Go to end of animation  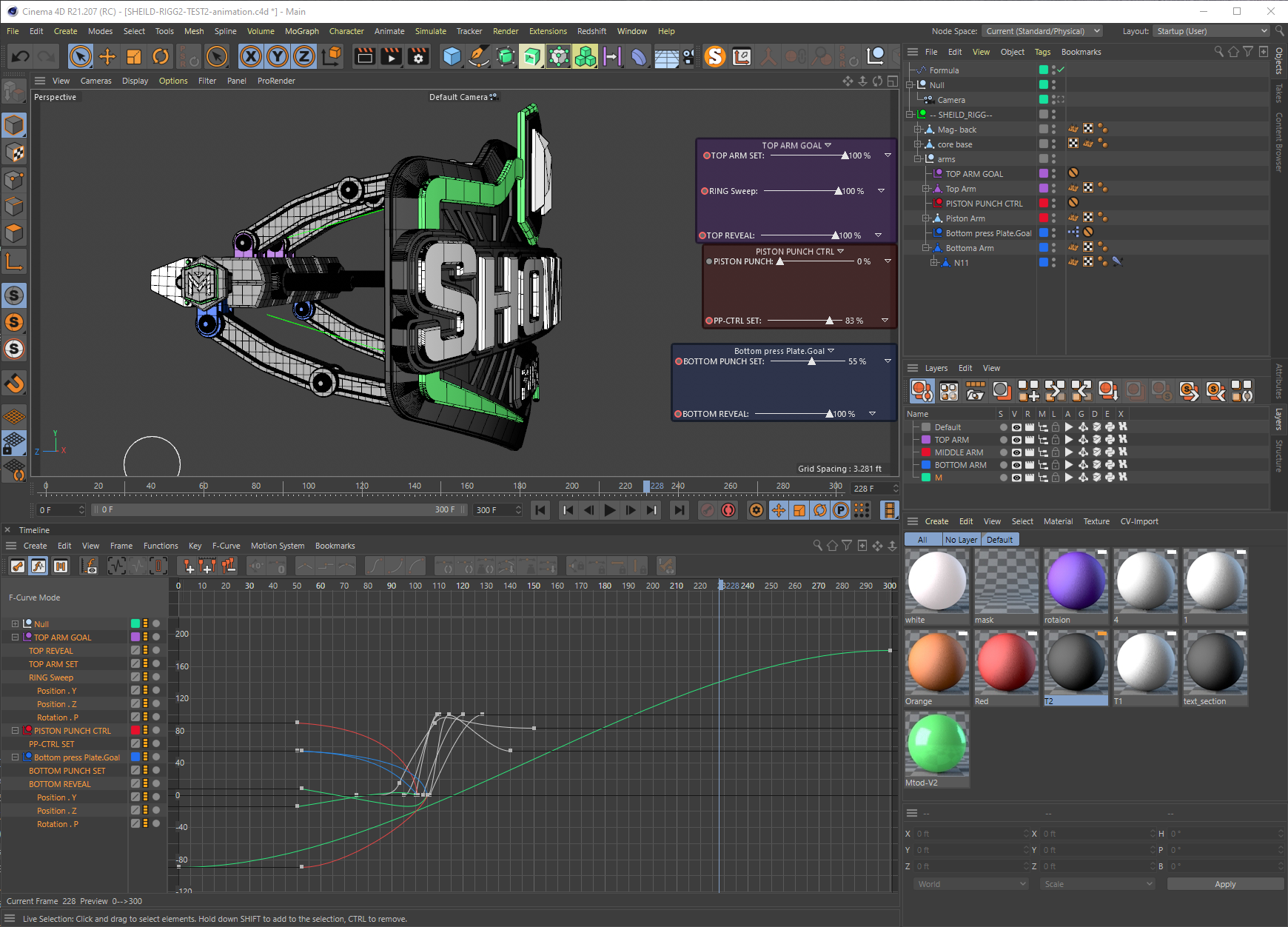(679, 510)
